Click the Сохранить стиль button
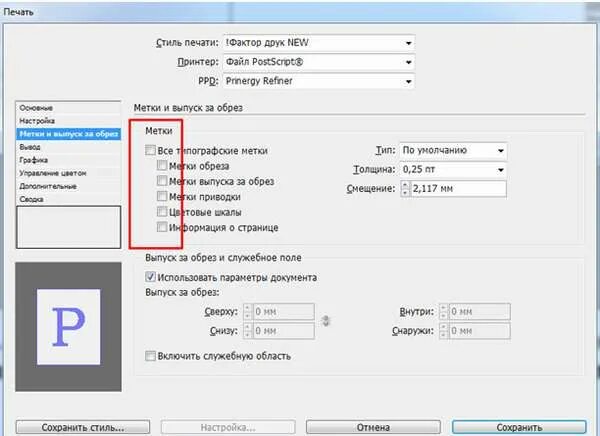Screen dimensions: 600x436 83,427
